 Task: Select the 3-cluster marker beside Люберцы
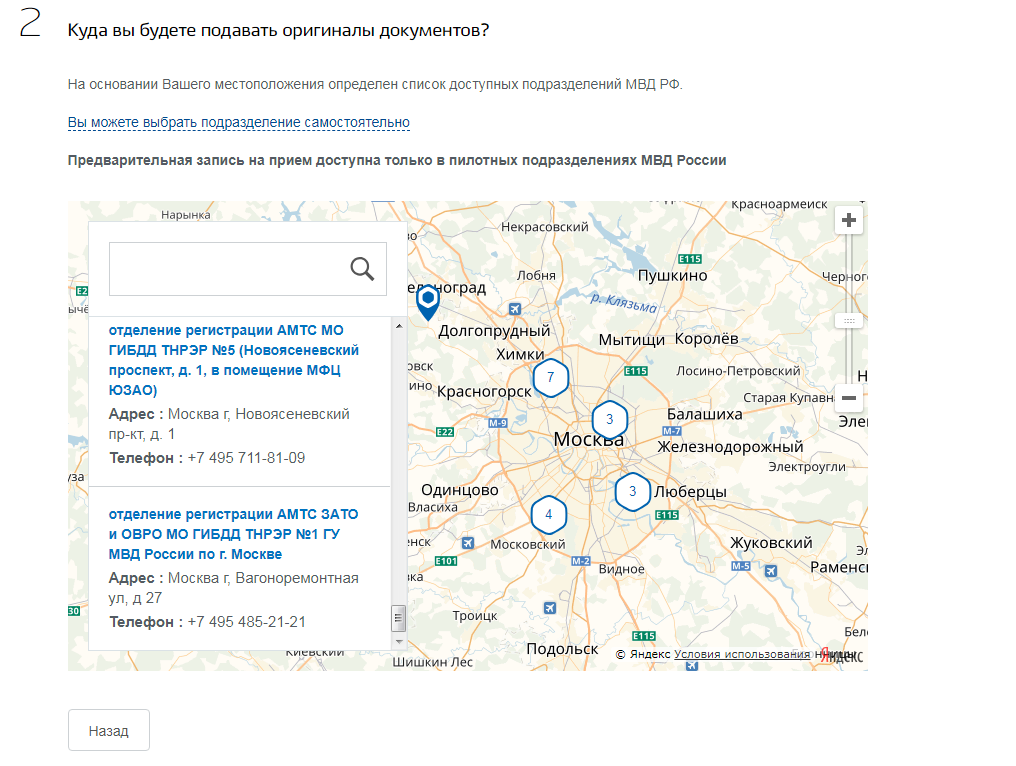tap(632, 491)
